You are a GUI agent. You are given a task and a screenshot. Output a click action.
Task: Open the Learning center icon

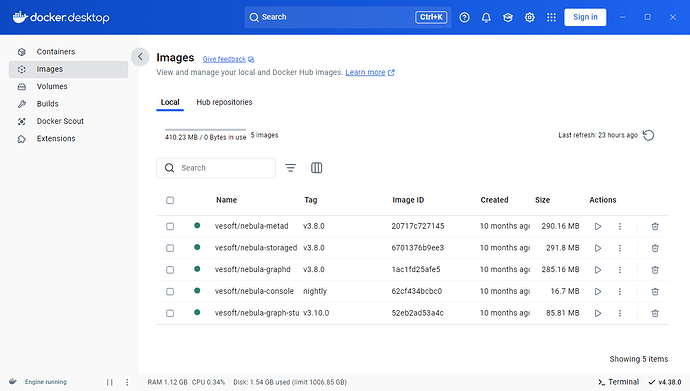(x=508, y=17)
